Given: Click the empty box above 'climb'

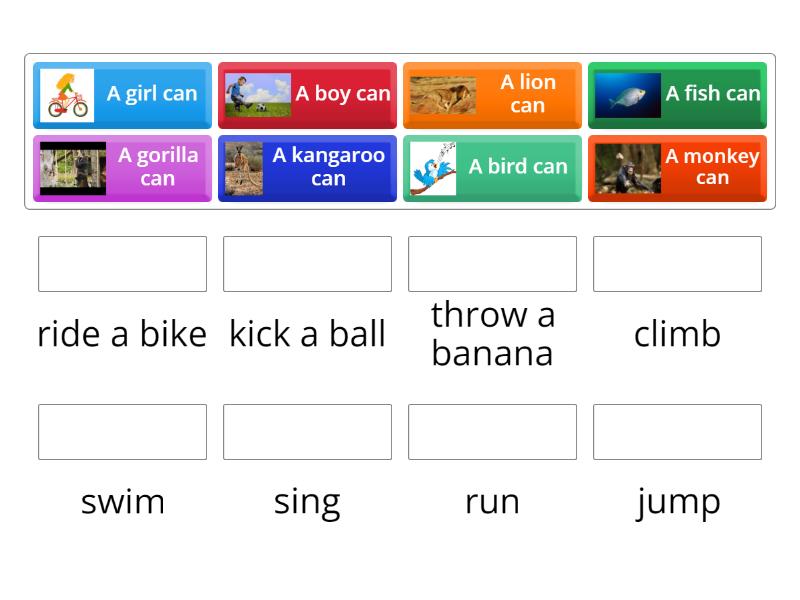Looking at the screenshot, I should click(677, 264).
